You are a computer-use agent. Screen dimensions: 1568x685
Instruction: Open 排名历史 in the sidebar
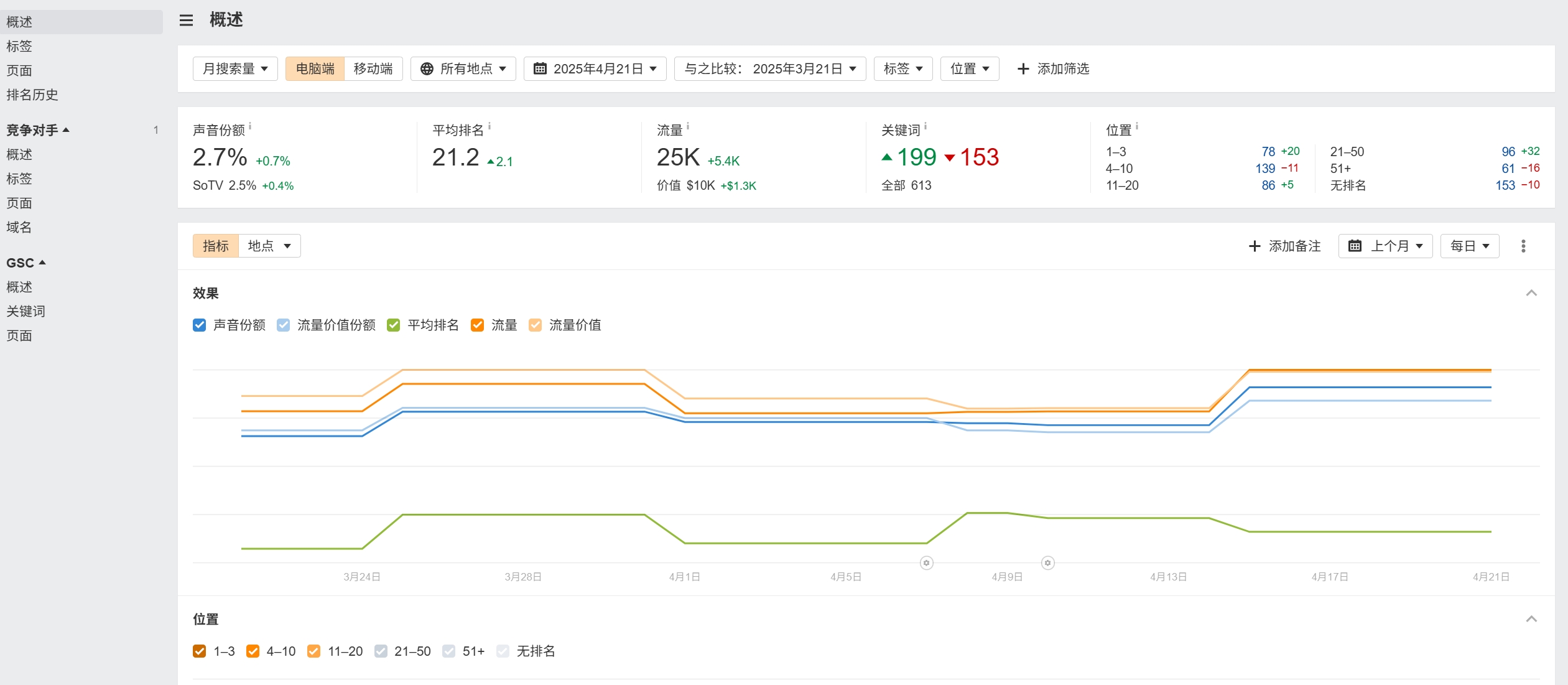[x=32, y=95]
